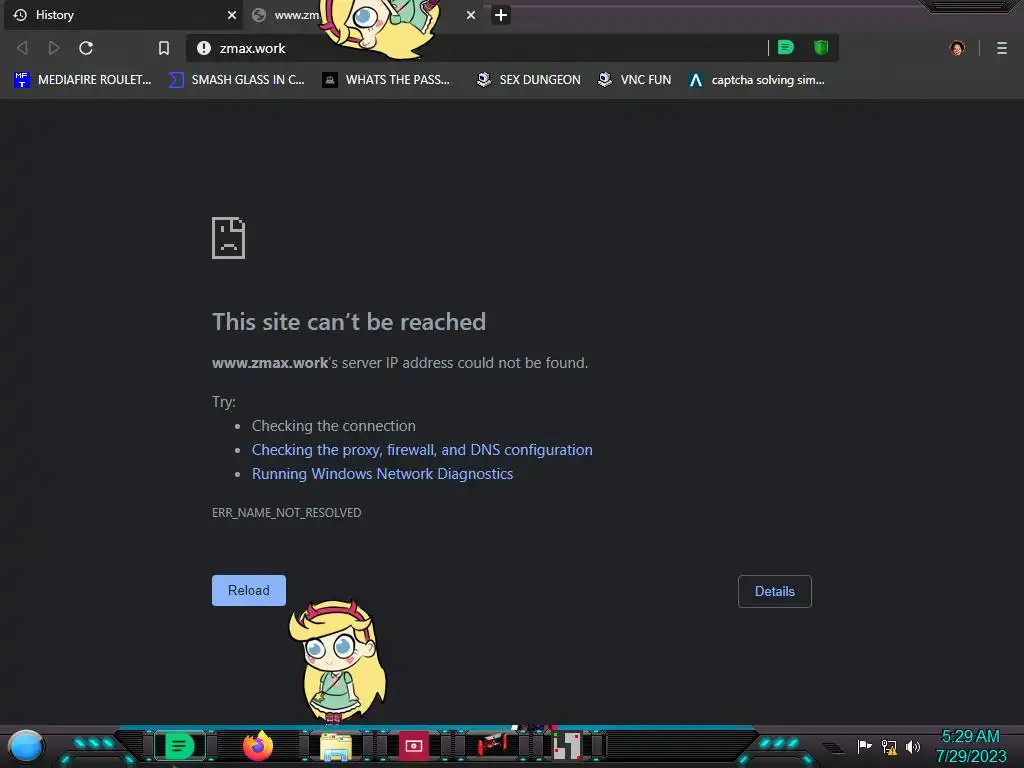Open the Start orb button

point(25,746)
